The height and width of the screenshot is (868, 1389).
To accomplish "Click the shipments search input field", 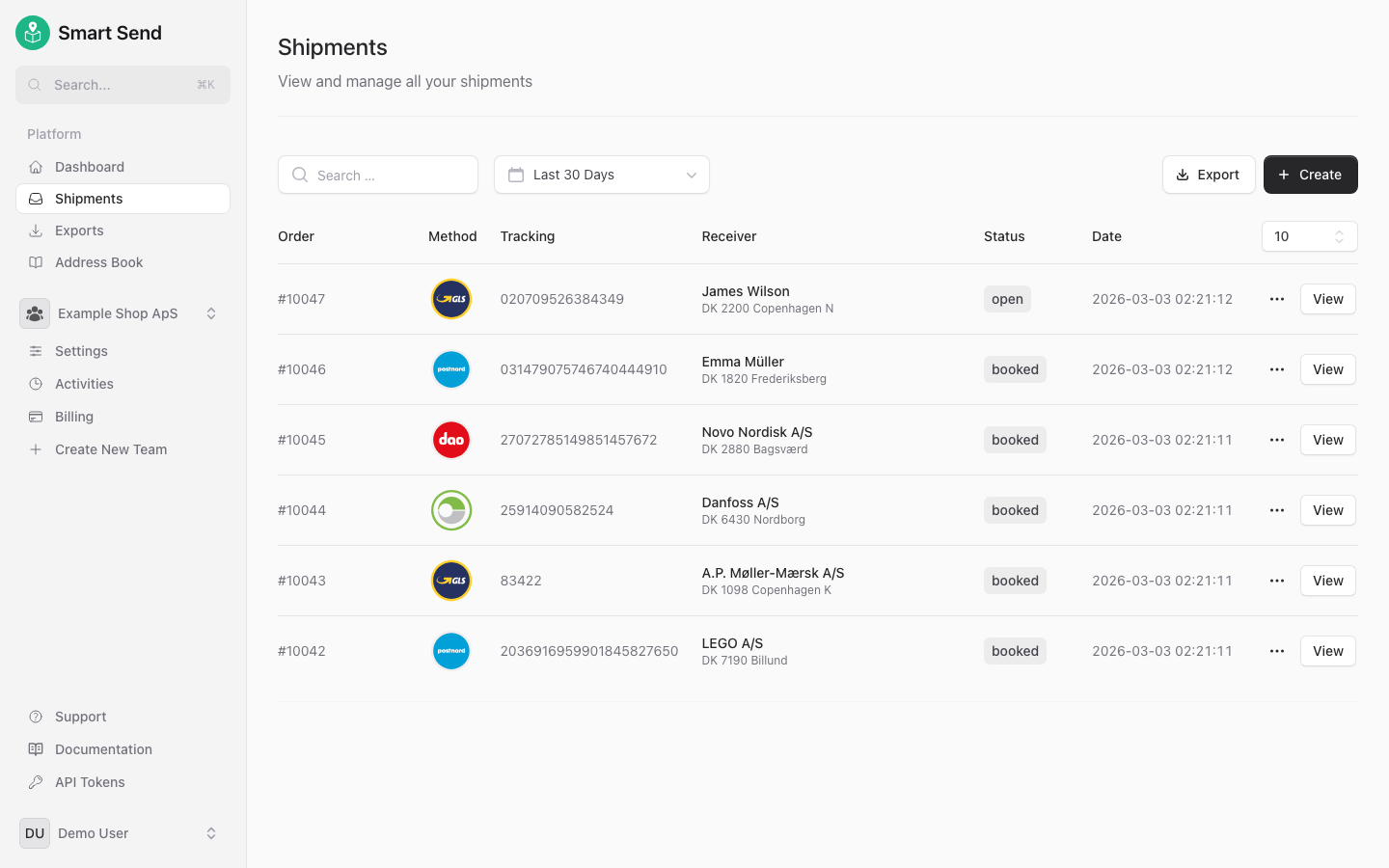I will [x=378, y=175].
